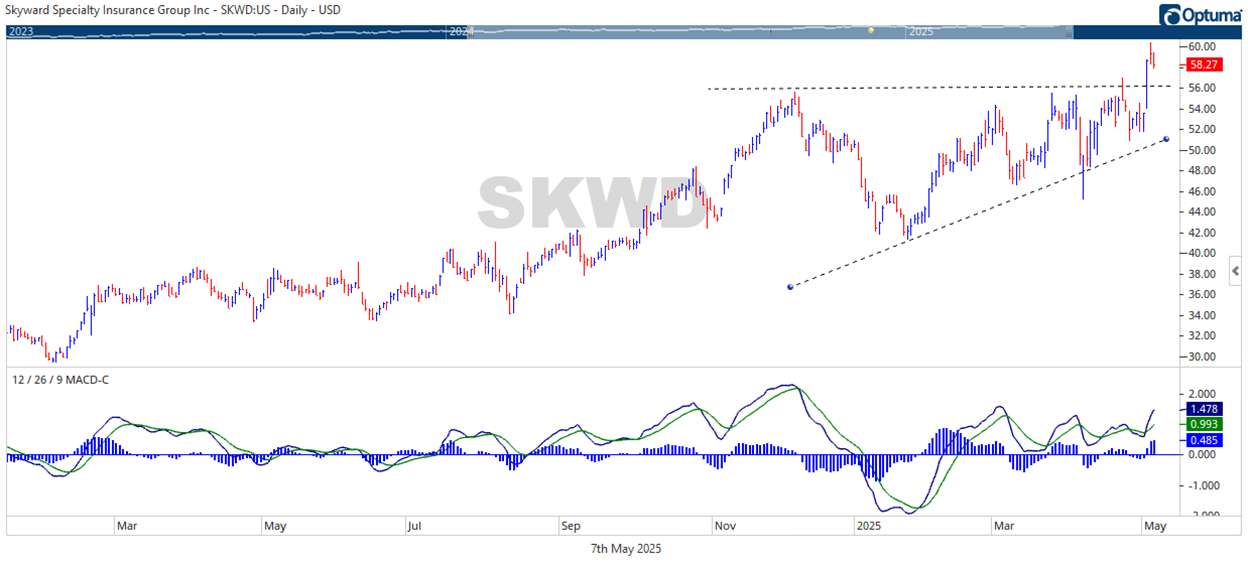
Task: Click the 30.00 price axis label
Action: (x=1202, y=357)
